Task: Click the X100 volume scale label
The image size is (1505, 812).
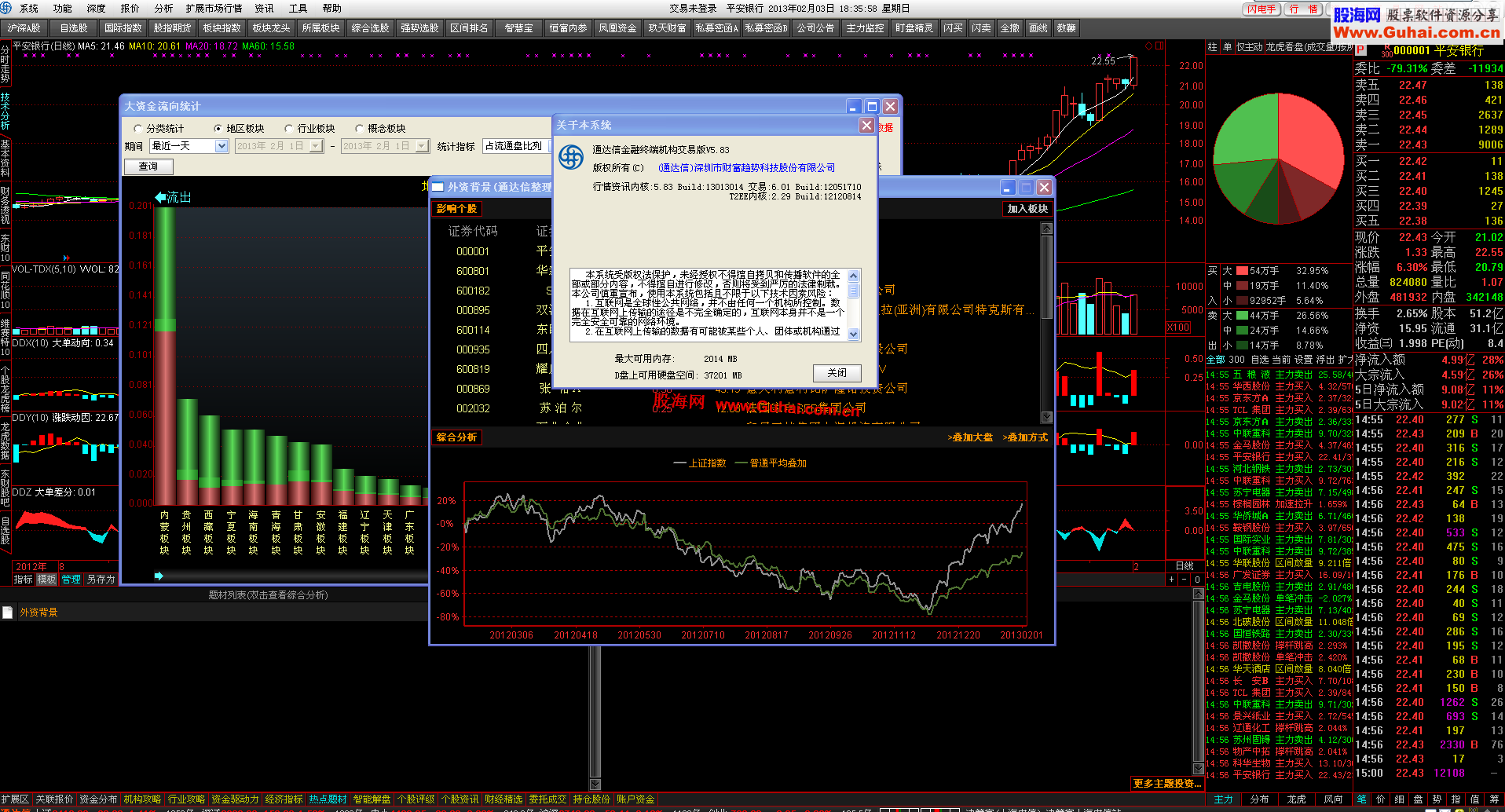Action: pos(1177,327)
